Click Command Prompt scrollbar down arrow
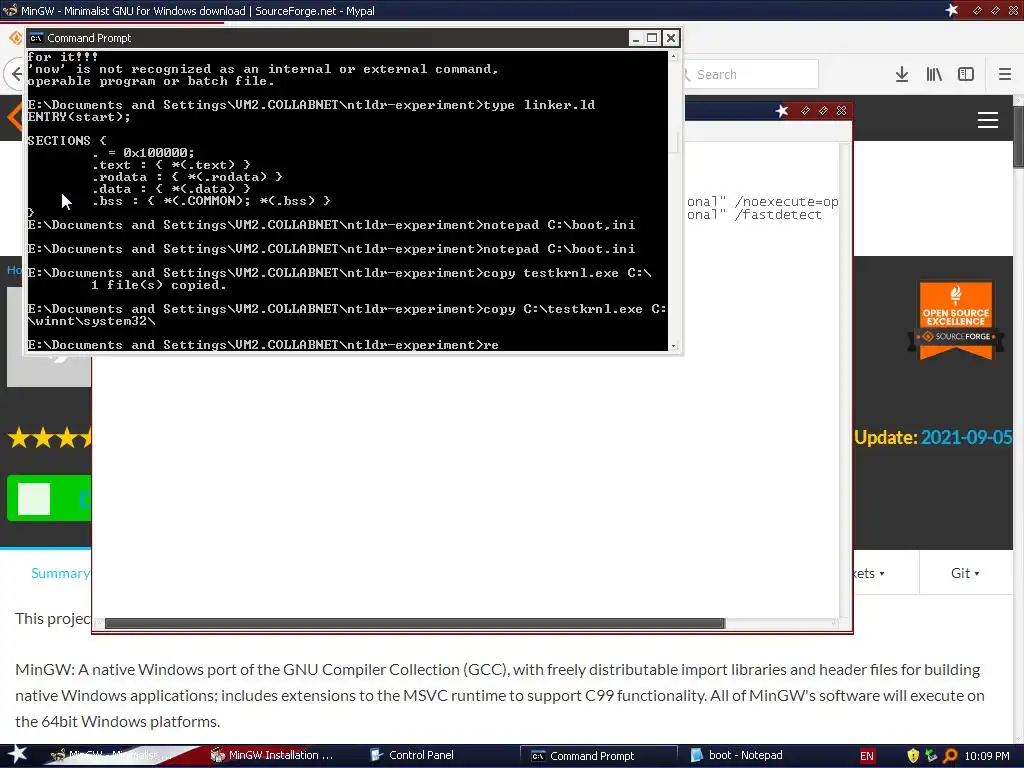Image resolution: width=1024 pixels, height=768 pixels. 673,345
